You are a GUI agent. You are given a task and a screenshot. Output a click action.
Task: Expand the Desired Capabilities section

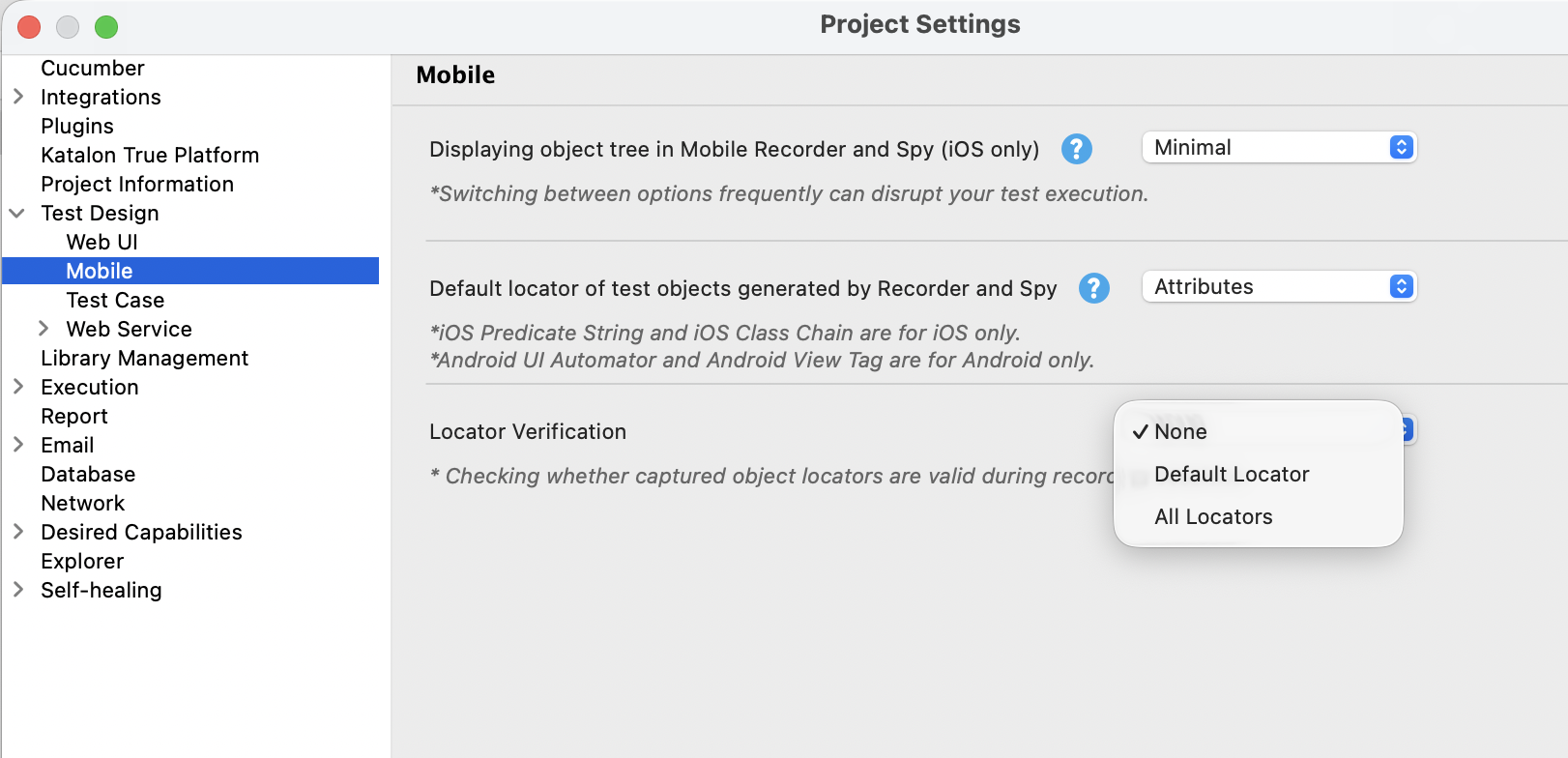click(x=16, y=532)
